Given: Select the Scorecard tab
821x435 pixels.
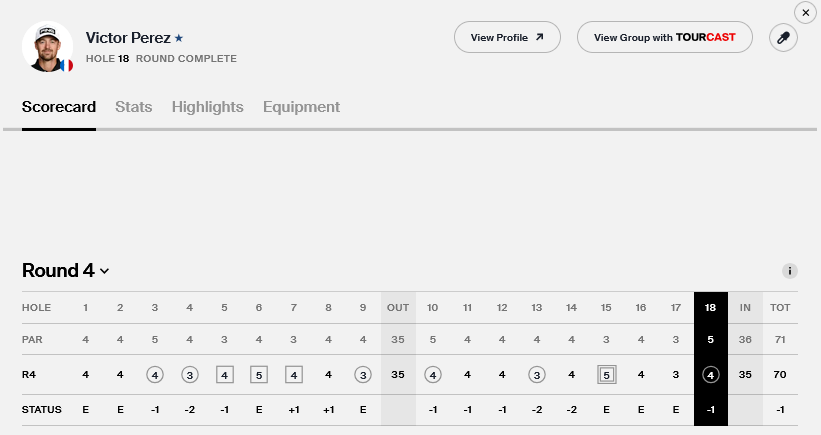Looking at the screenshot, I should point(59,107).
